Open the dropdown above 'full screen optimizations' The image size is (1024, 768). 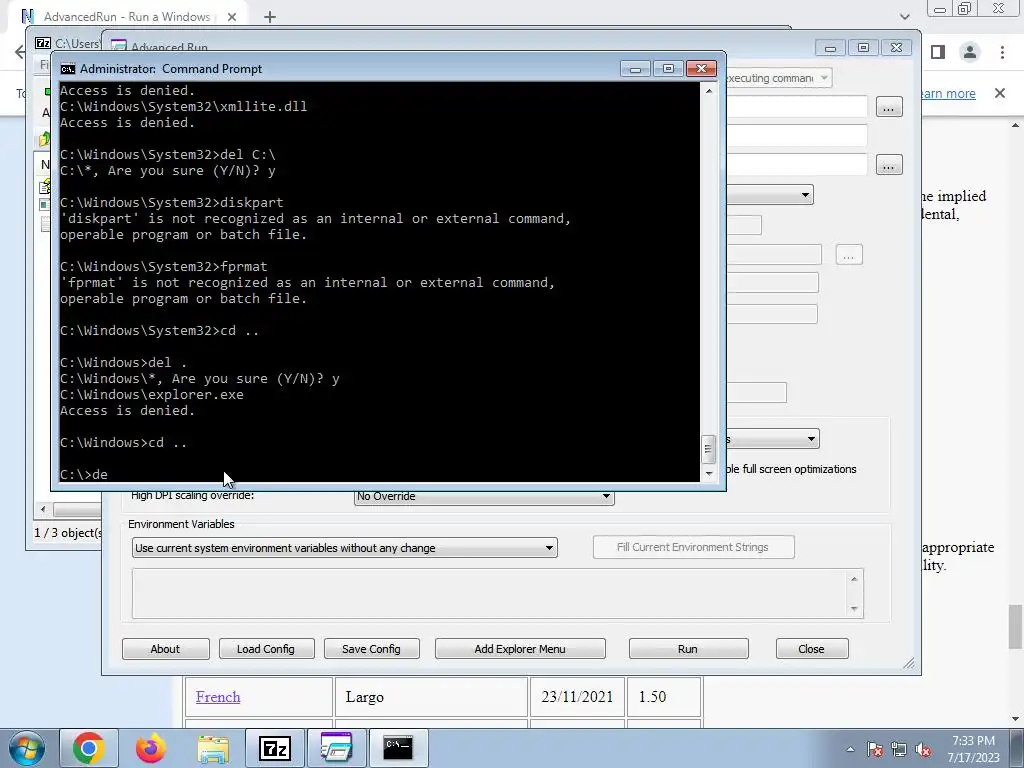click(774, 439)
